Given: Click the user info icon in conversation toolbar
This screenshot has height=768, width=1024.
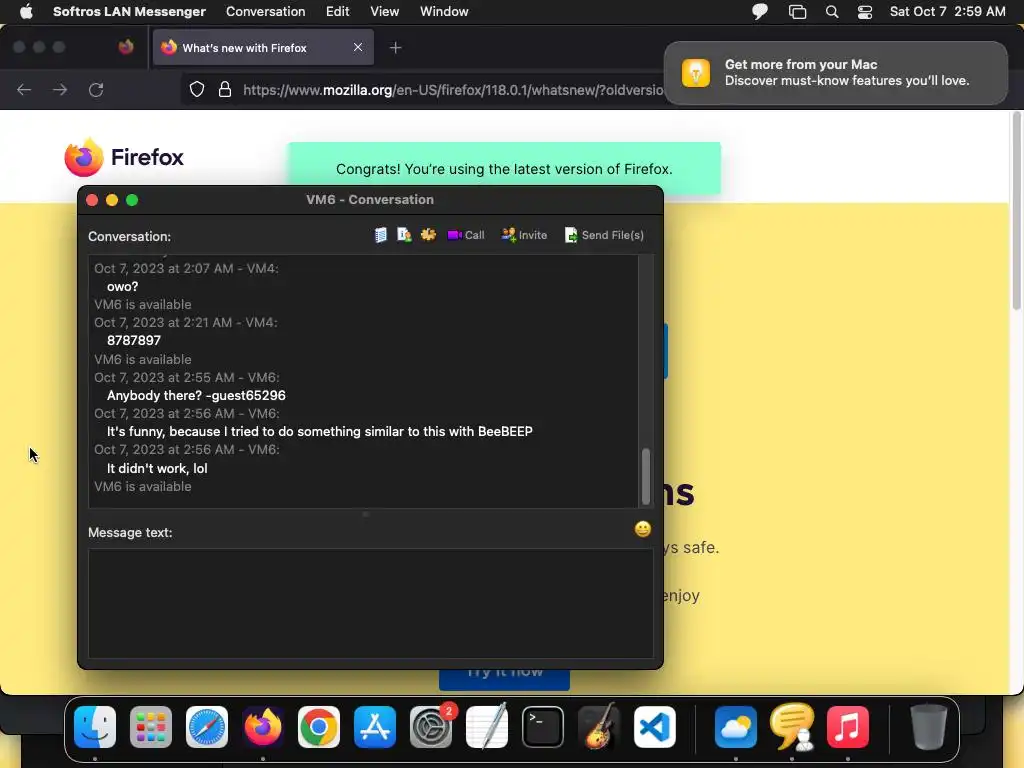Looking at the screenshot, I should [404, 235].
